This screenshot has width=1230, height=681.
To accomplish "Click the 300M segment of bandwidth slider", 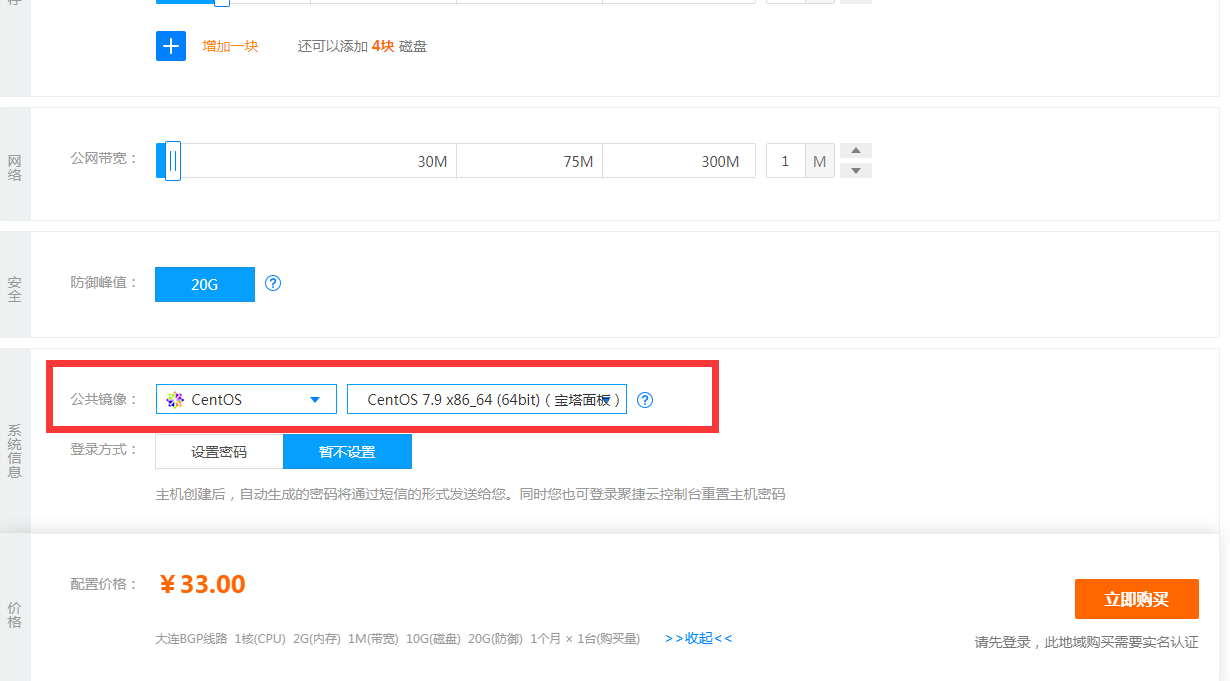I will pos(679,161).
